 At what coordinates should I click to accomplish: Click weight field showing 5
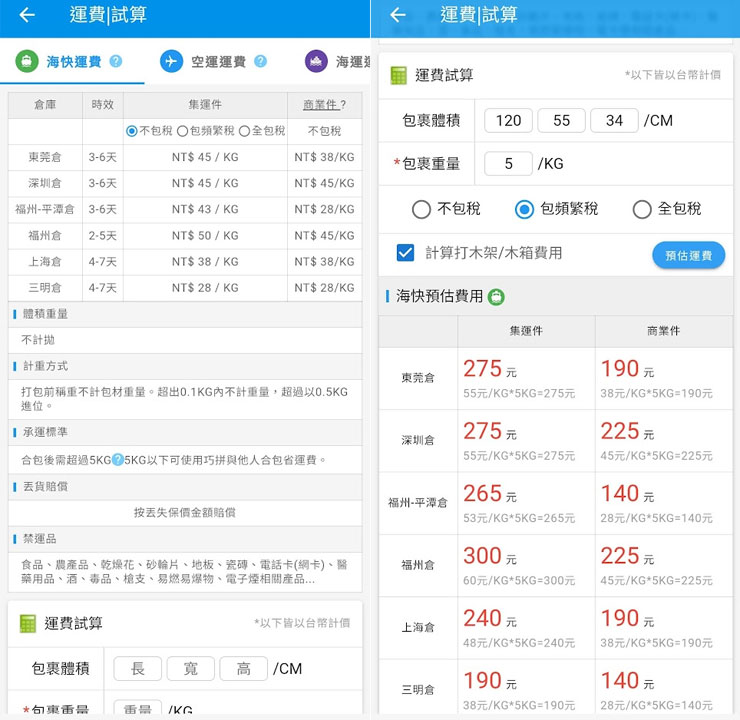point(508,164)
